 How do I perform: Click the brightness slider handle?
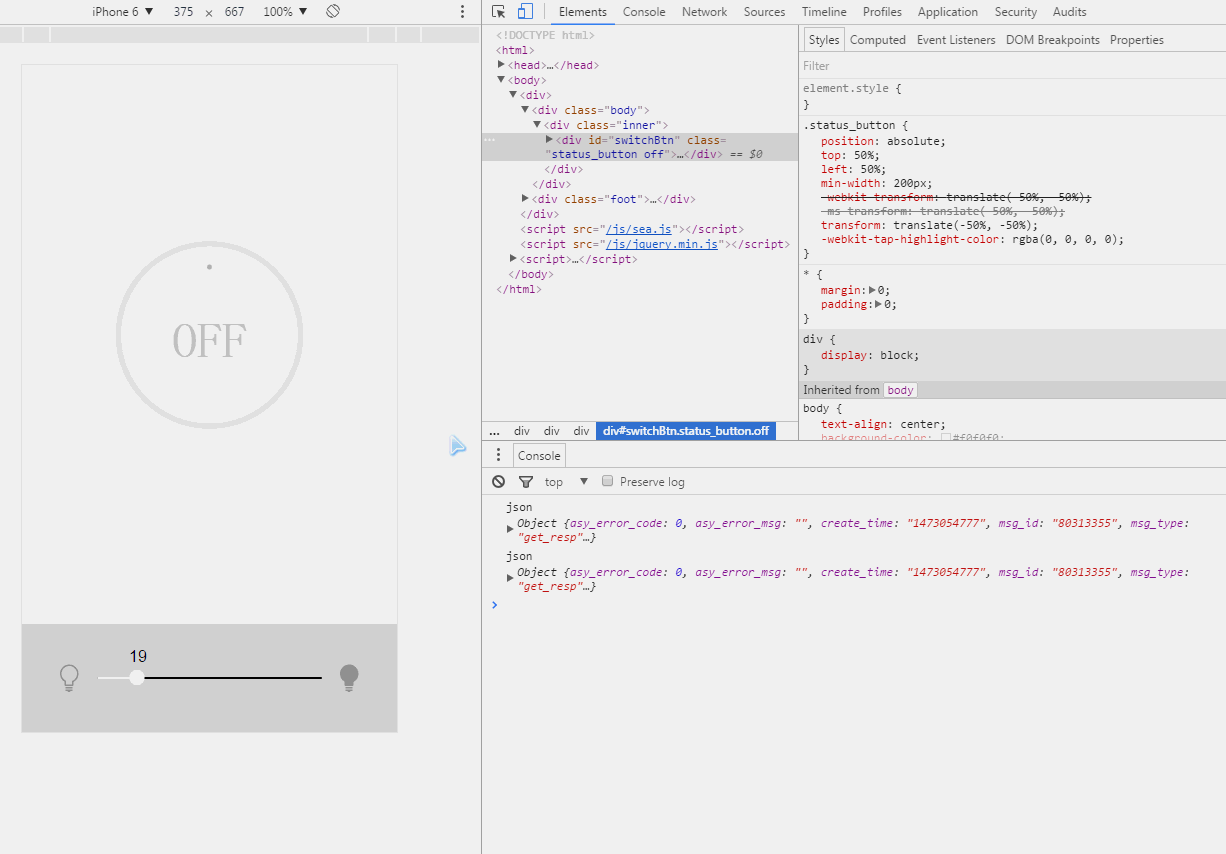point(137,678)
